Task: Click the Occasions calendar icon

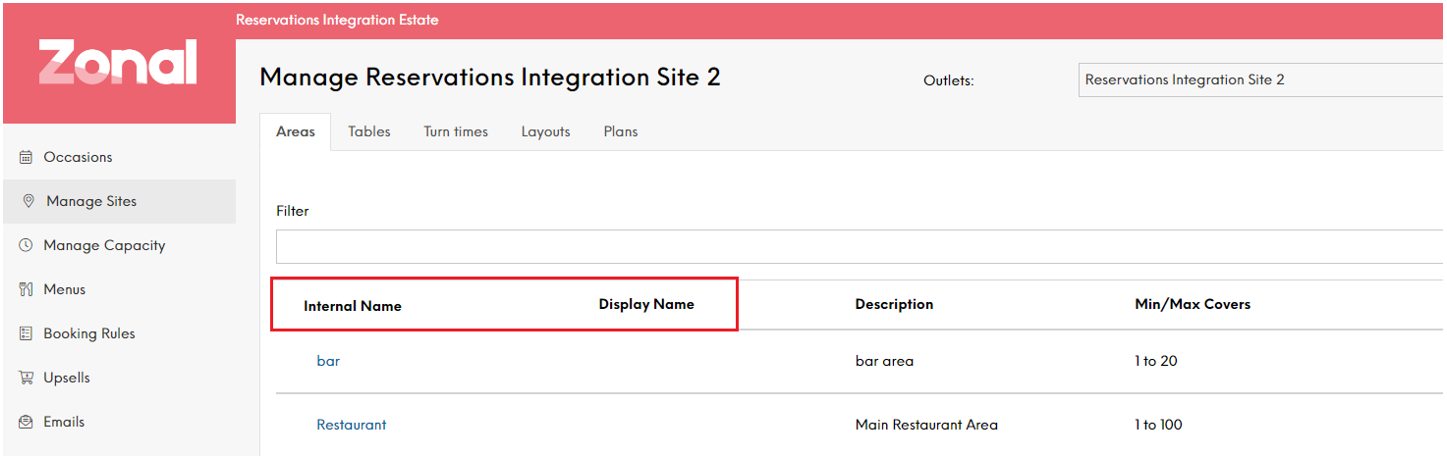Action: (26, 157)
